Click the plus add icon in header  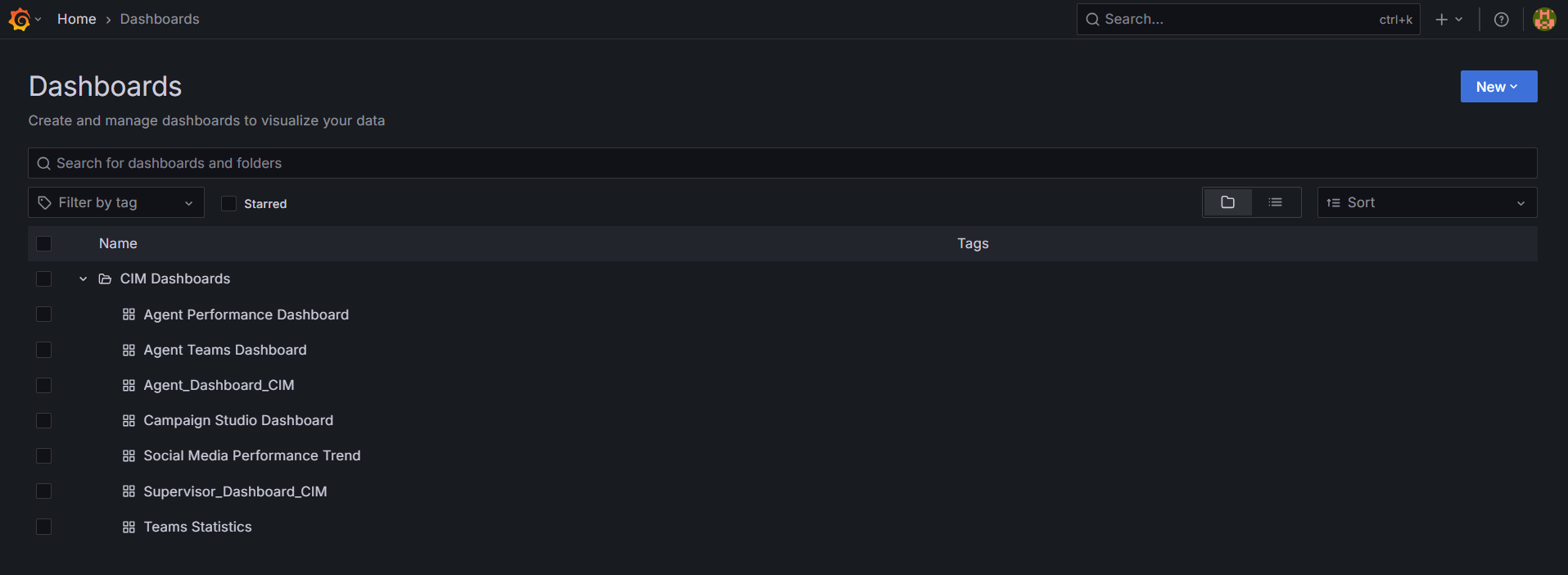coord(1442,20)
